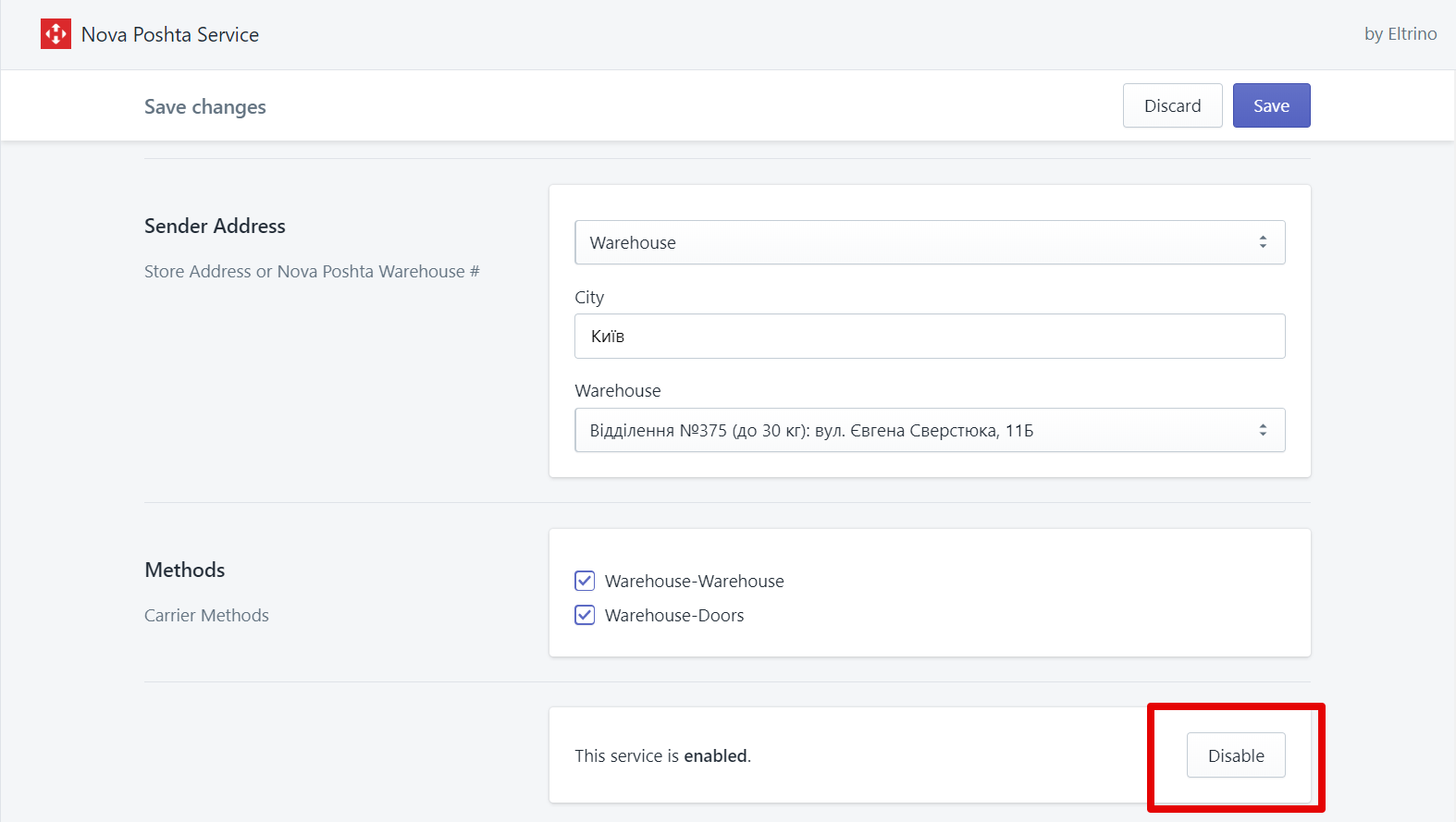The height and width of the screenshot is (822, 1456).
Task: Open the by Eltrino link
Action: click(x=1400, y=33)
